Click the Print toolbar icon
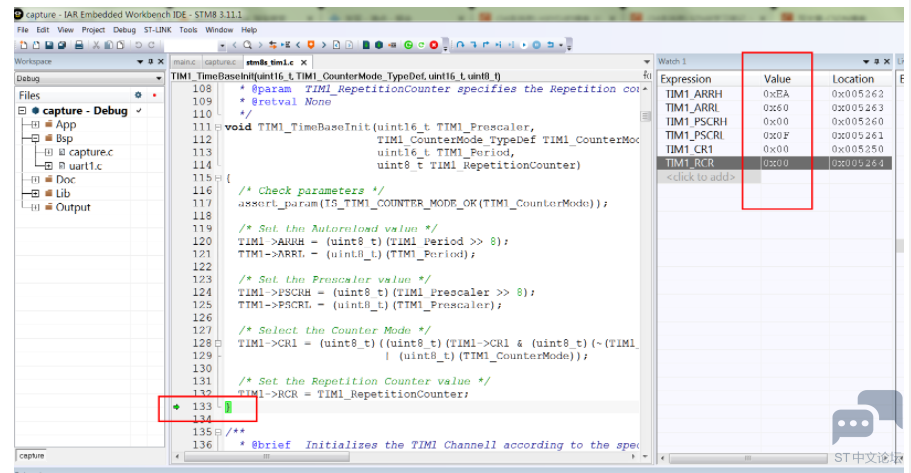The height and width of the screenshot is (473, 911). coord(79,45)
